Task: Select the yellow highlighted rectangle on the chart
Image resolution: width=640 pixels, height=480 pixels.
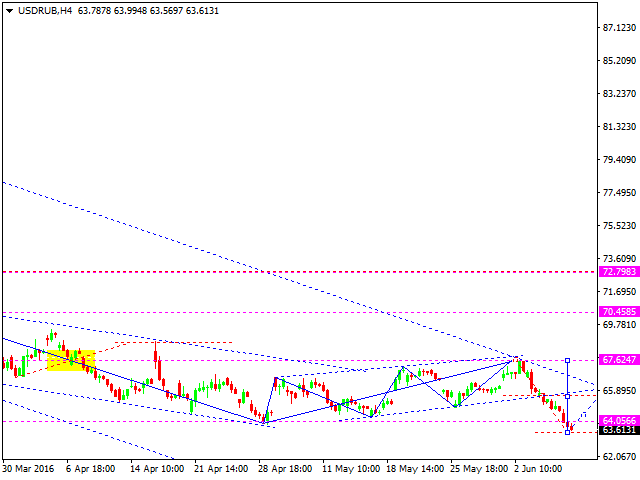Action: click(71, 360)
